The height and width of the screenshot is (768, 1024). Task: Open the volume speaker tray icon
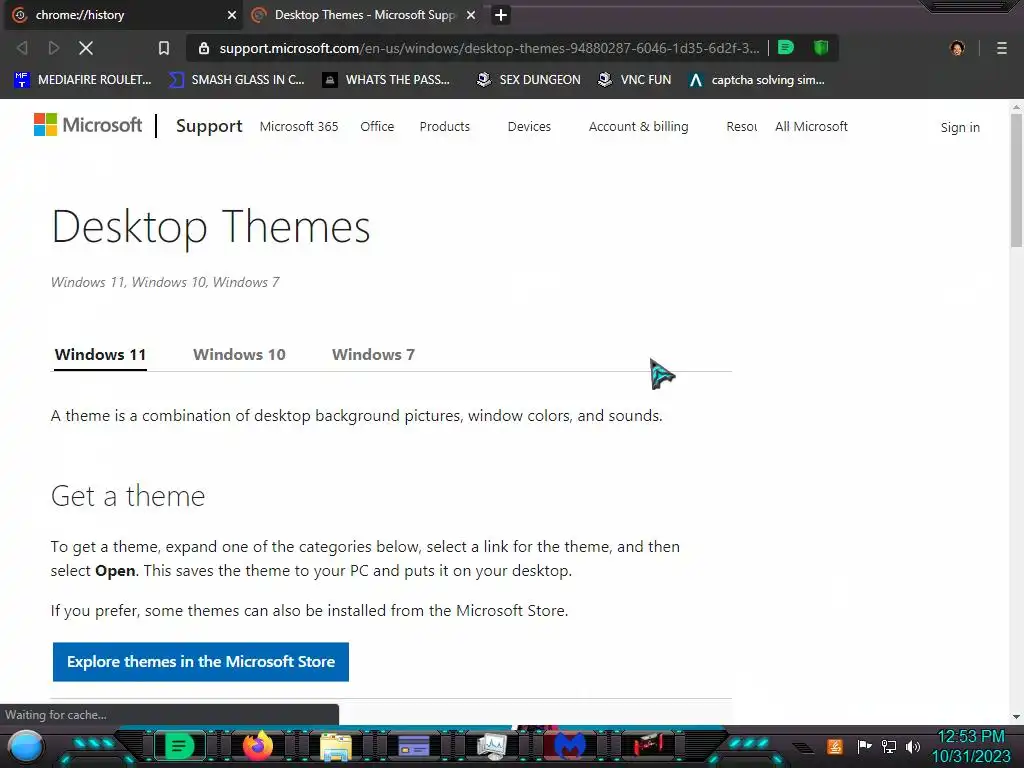913,746
